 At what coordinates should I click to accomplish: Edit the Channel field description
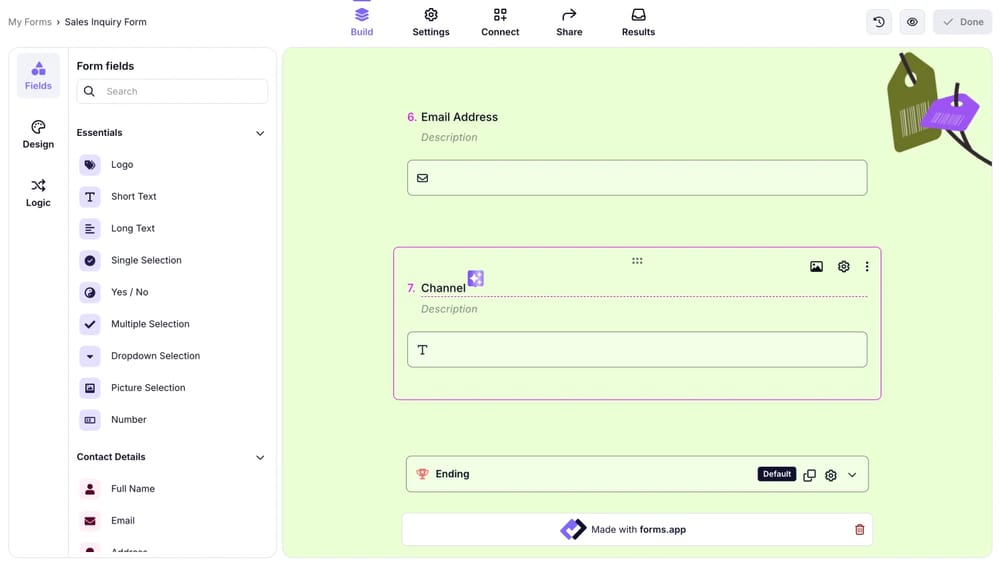[x=449, y=309]
